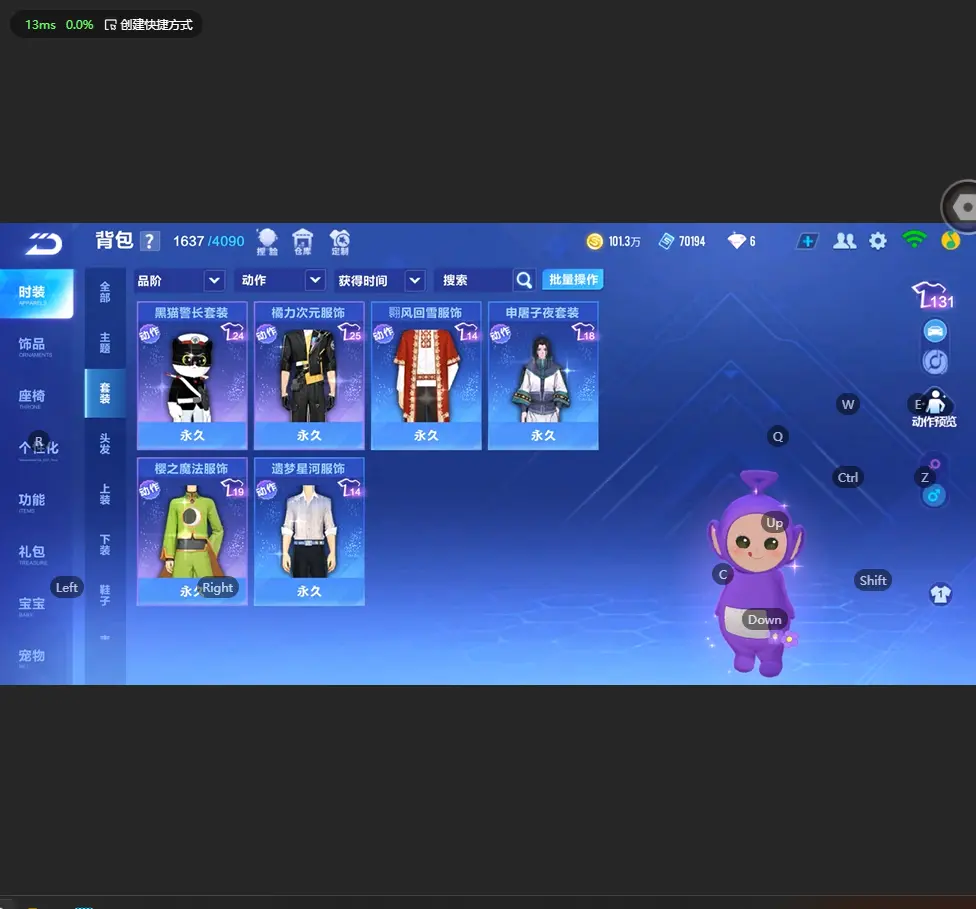
Task: Click the diamond currency icon
Action: 736,241
